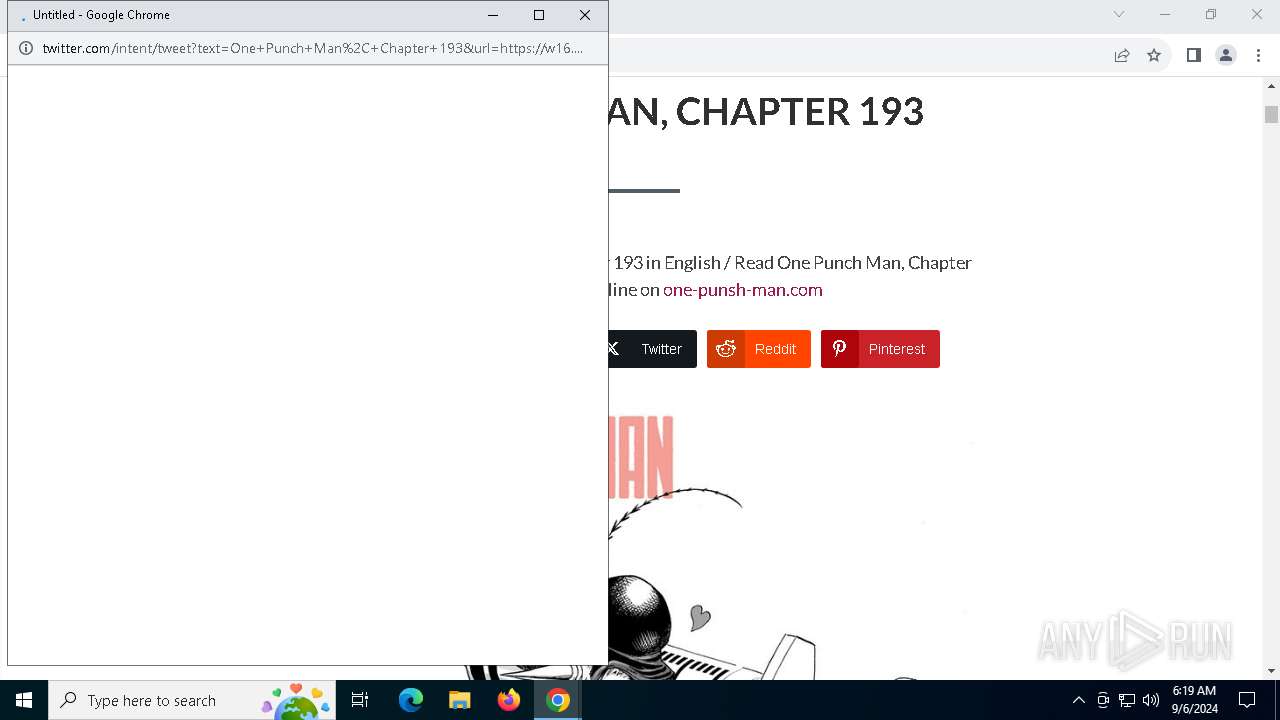Launch Microsoft Edge from taskbar
1280x720 pixels.
pos(411,700)
